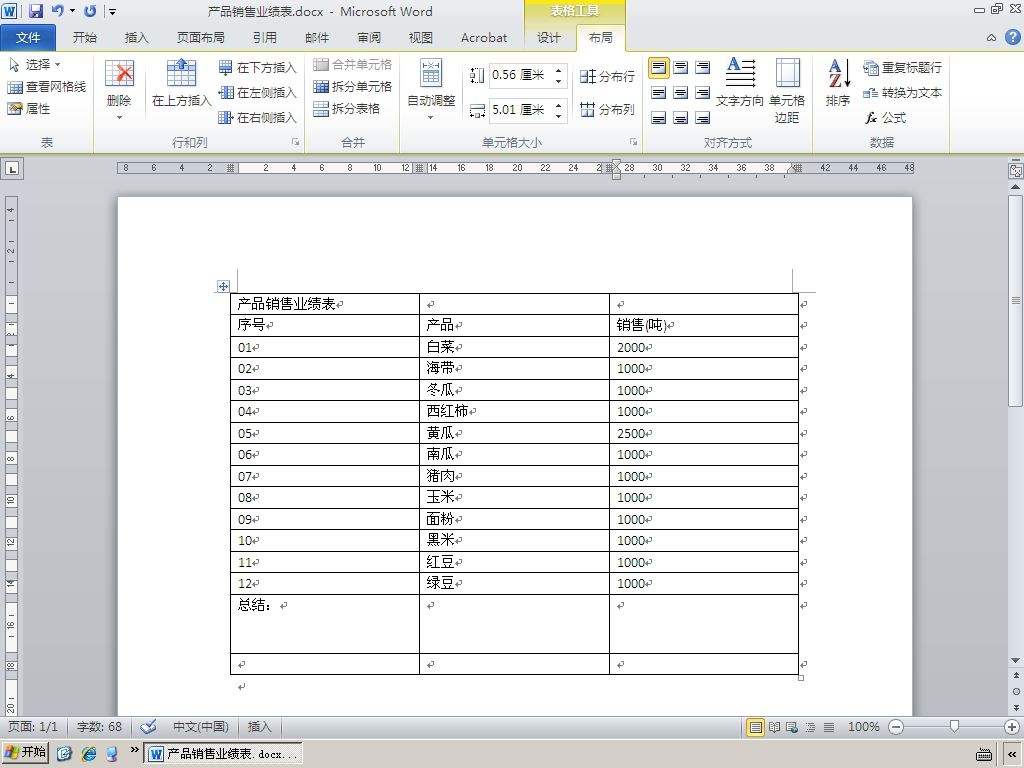Open Internet Explorer from the taskbar
This screenshot has height=768, width=1024.
tap(89, 754)
